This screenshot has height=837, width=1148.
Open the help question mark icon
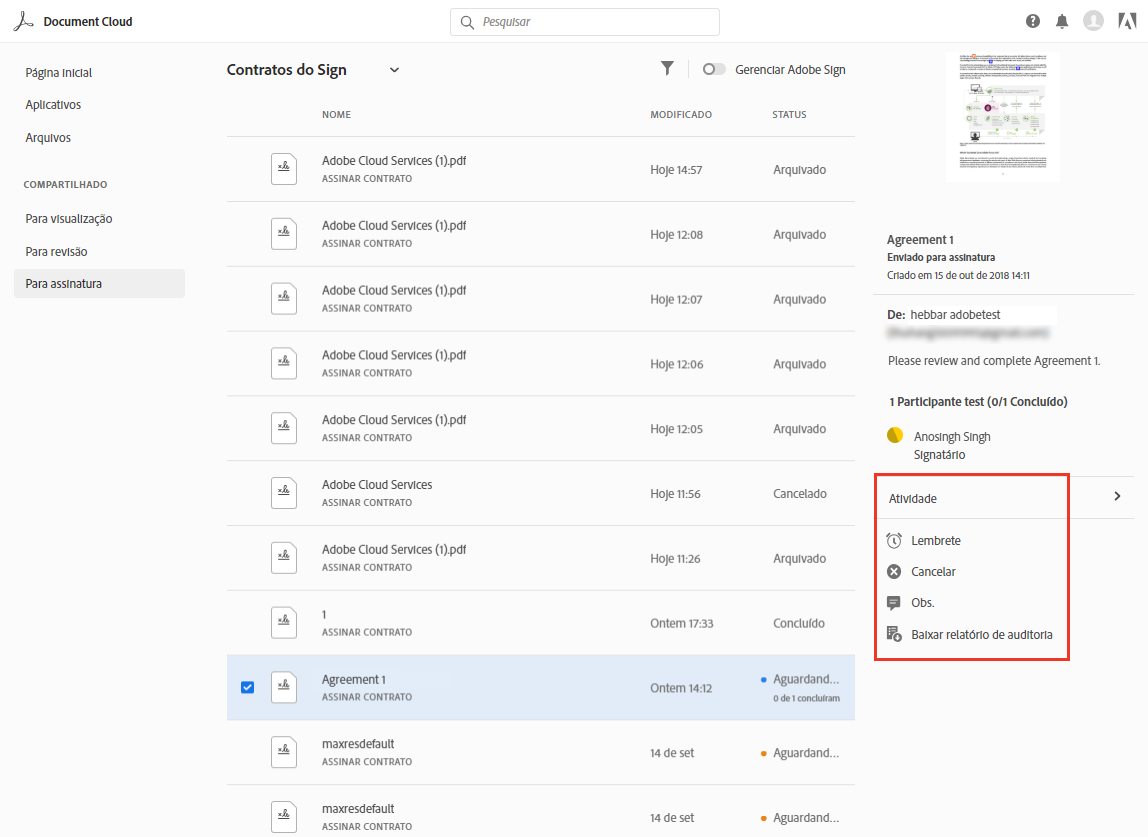[x=1033, y=21]
